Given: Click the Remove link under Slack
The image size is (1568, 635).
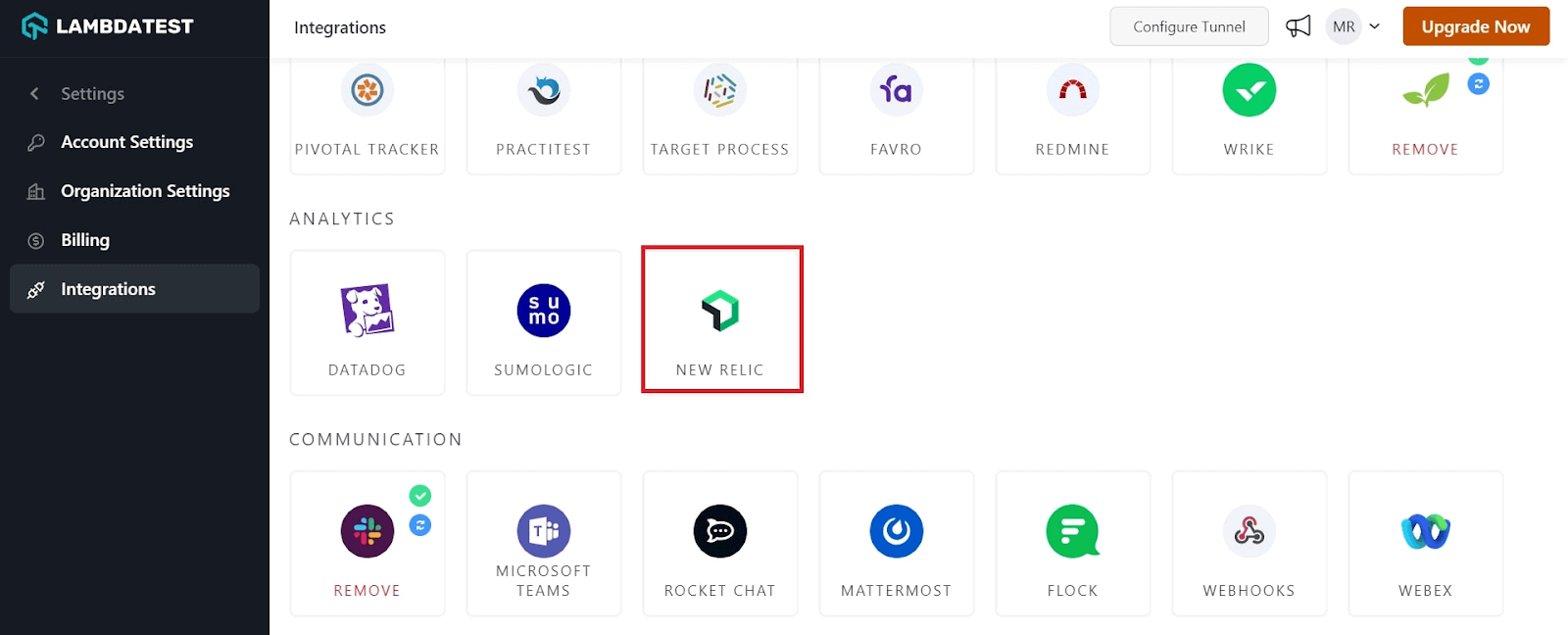Looking at the screenshot, I should point(367,591).
